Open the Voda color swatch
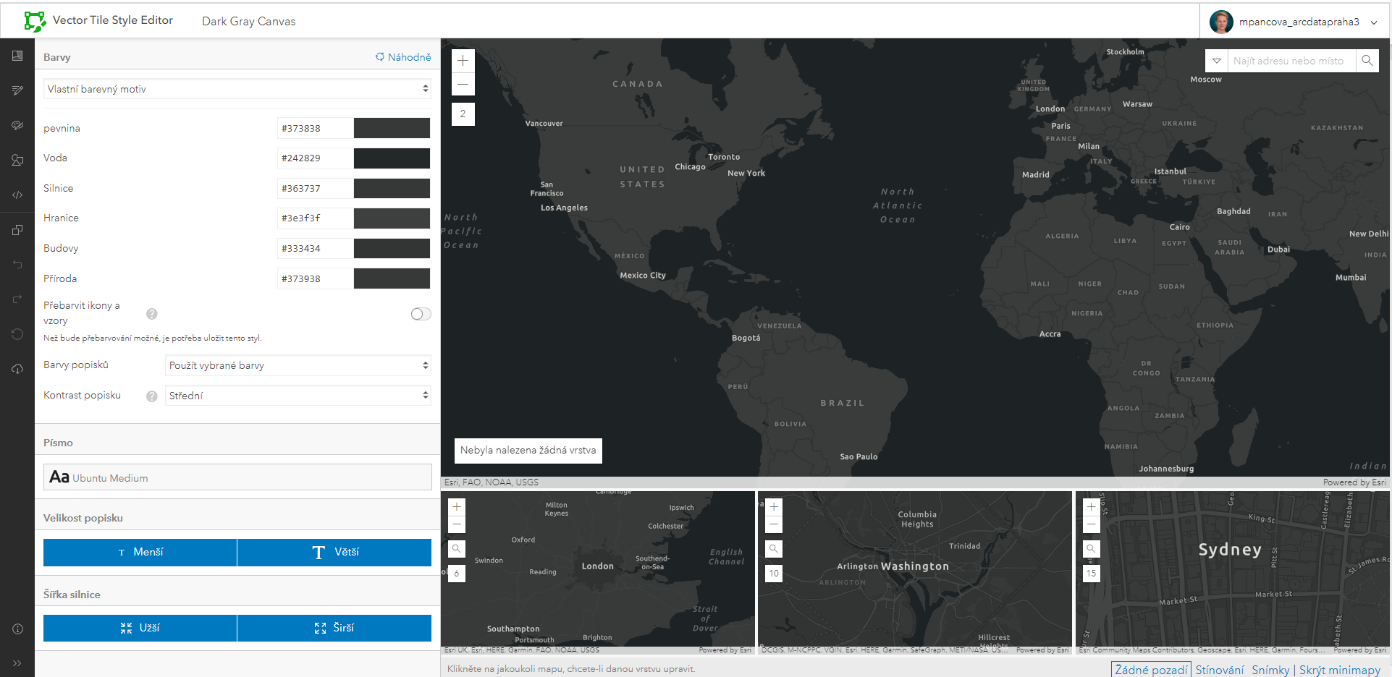Screen dimensions: 1392x677 [392, 158]
